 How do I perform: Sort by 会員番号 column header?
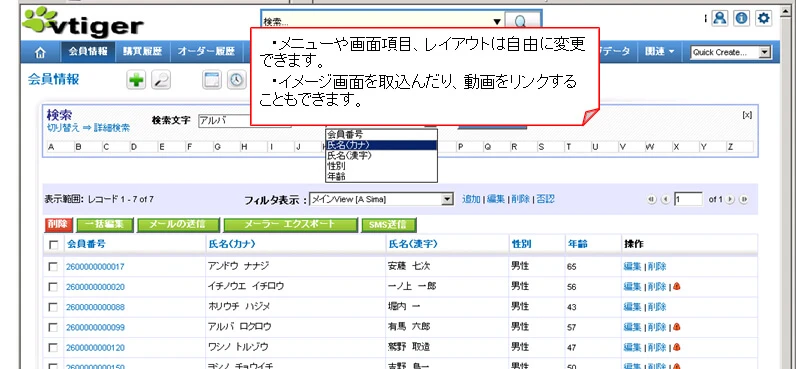pyautogui.click(x=86, y=245)
